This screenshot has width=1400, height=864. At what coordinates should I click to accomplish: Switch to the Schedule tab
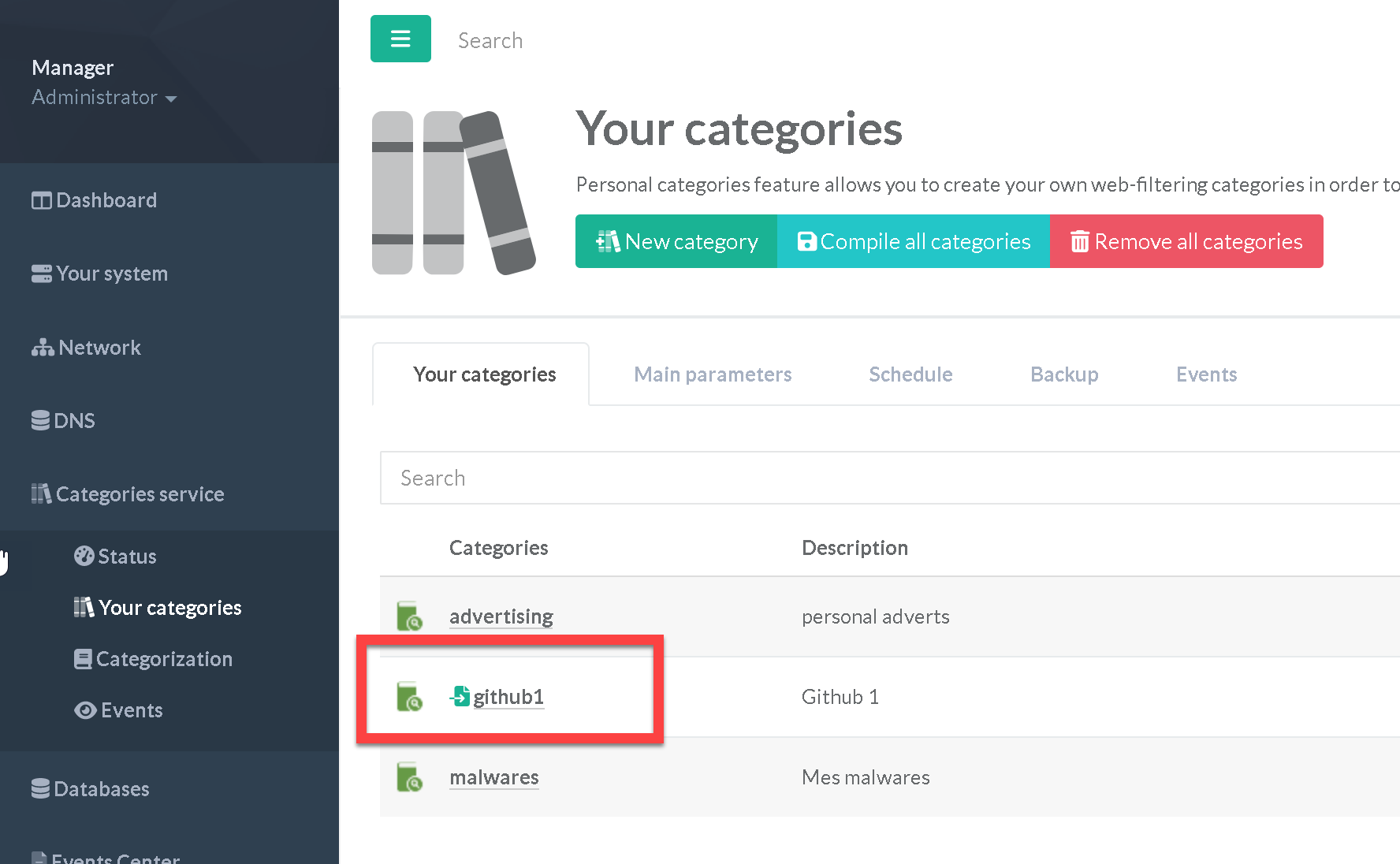click(910, 374)
